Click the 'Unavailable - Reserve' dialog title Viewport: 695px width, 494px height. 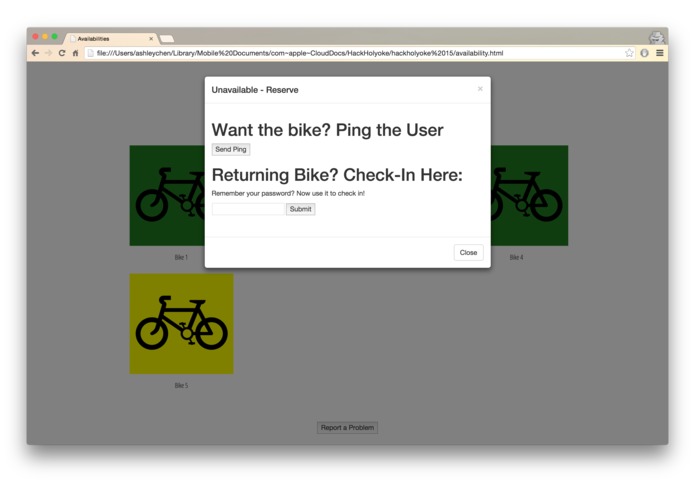point(255,90)
